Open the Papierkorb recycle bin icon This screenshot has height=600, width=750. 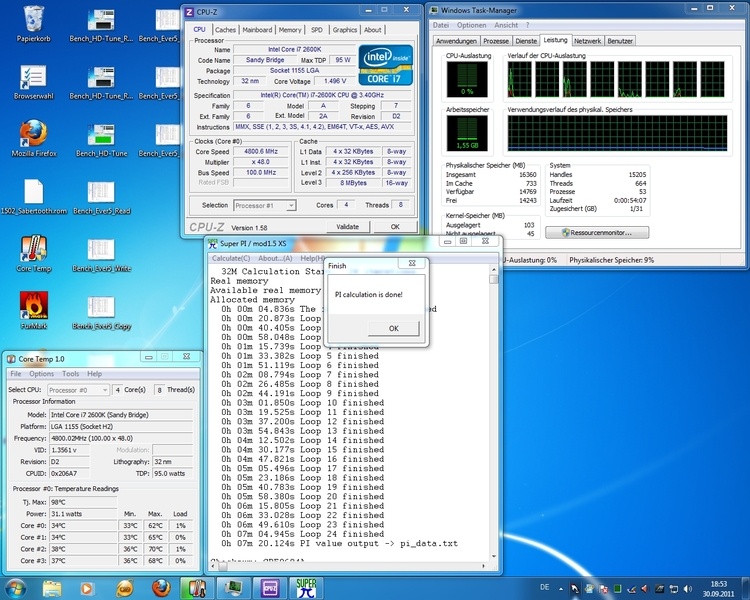click(33, 24)
